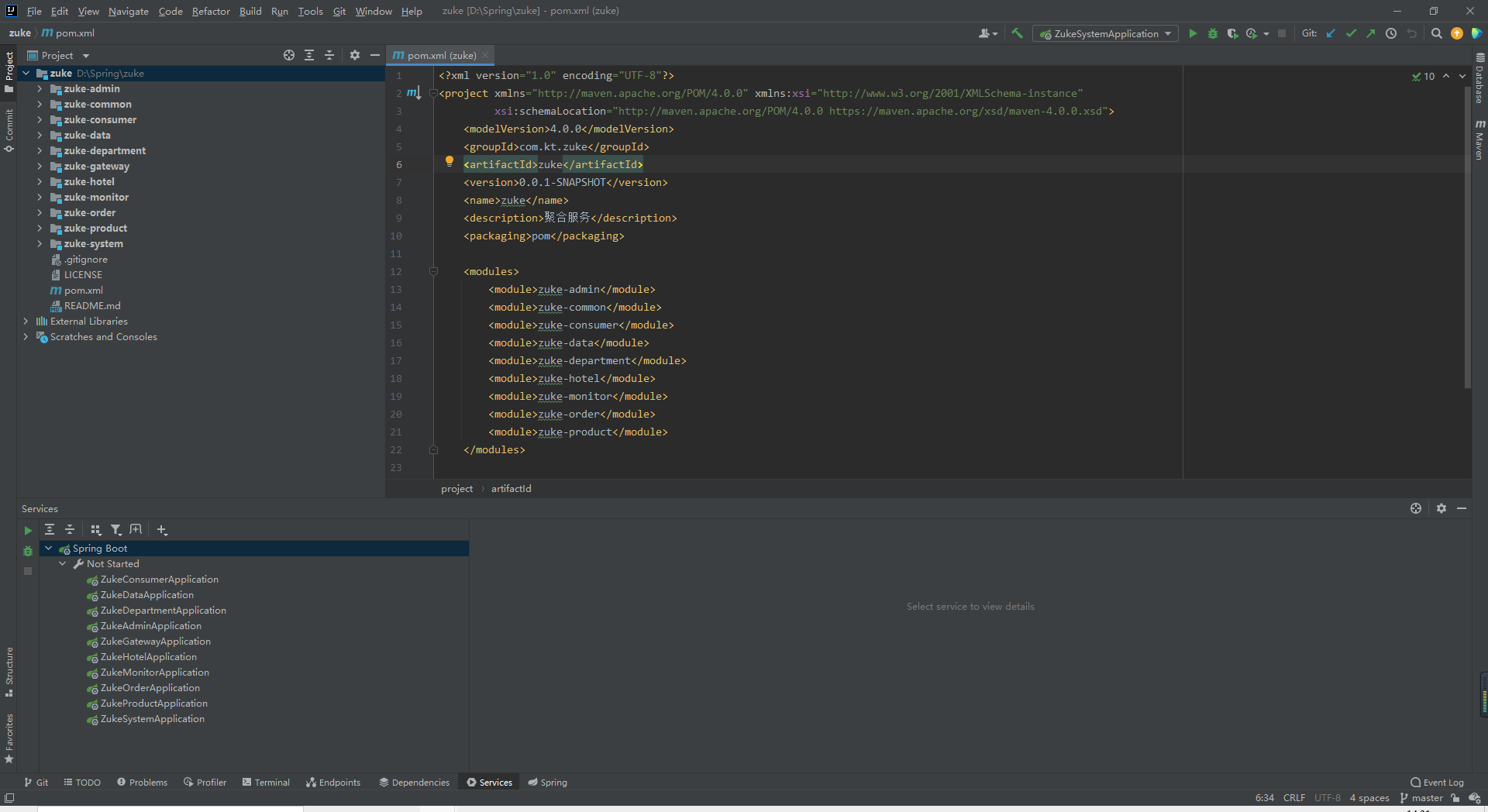This screenshot has width=1488, height=812.
Task: Click the Git Push green arrow icon
Action: point(1371,33)
